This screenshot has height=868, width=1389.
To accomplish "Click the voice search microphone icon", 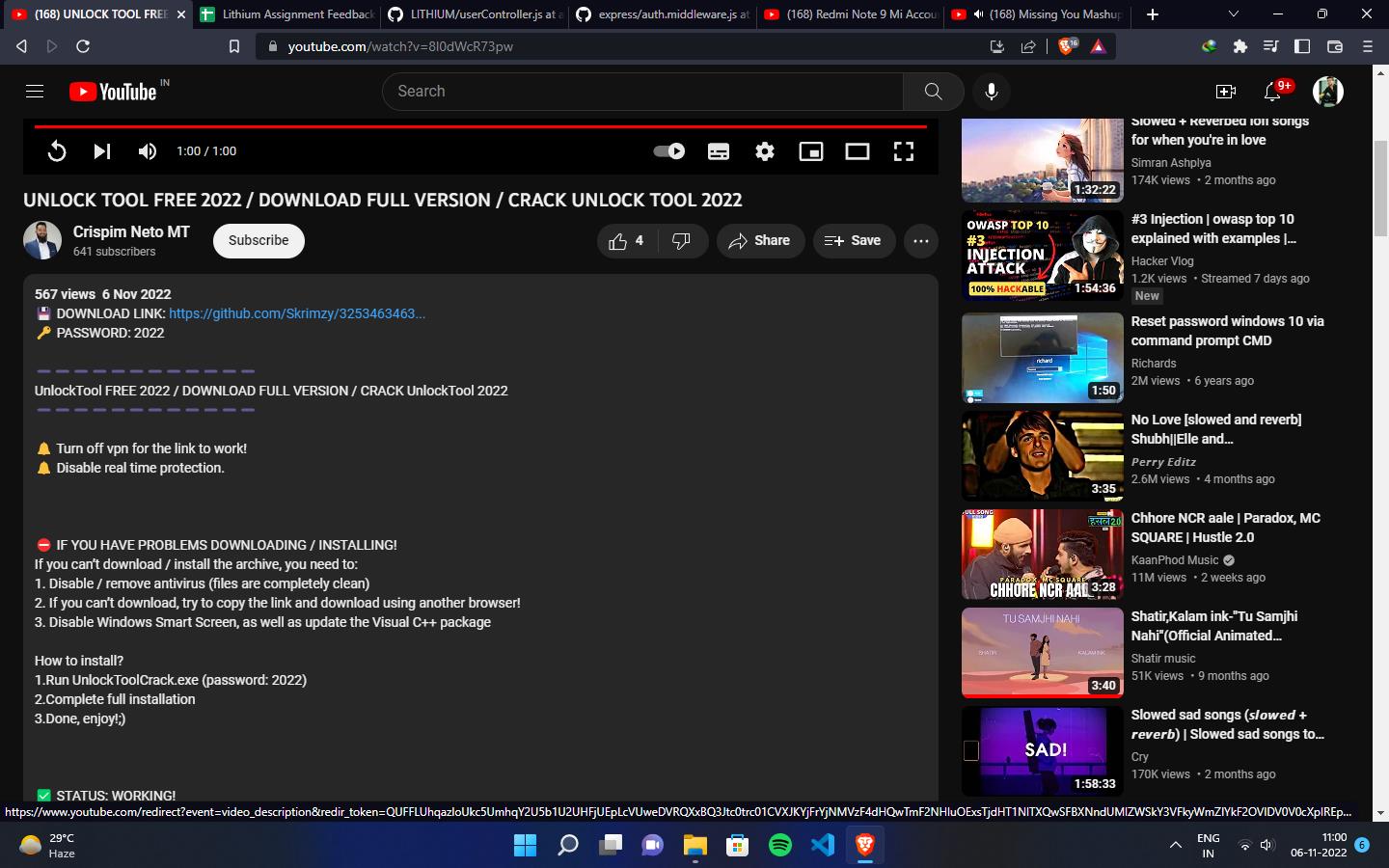I will tap(991, 92).
